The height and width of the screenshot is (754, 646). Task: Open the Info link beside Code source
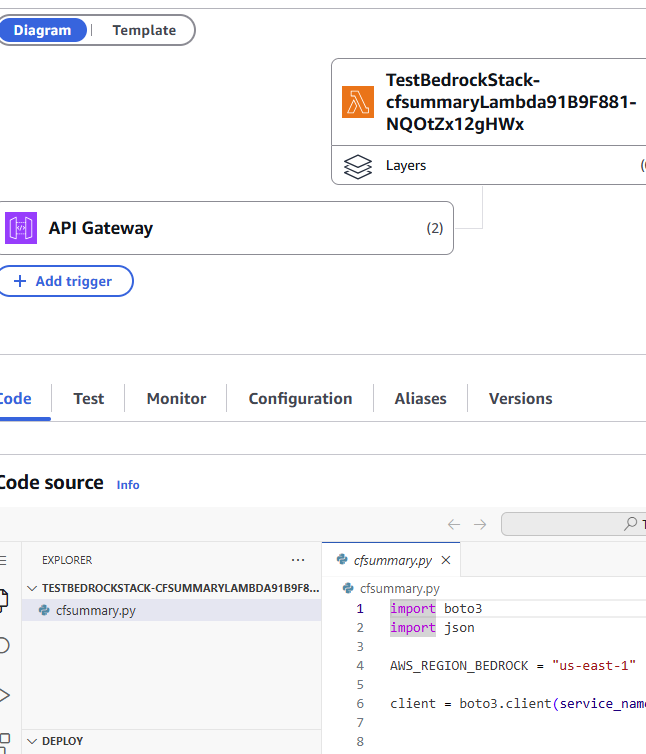128,485
